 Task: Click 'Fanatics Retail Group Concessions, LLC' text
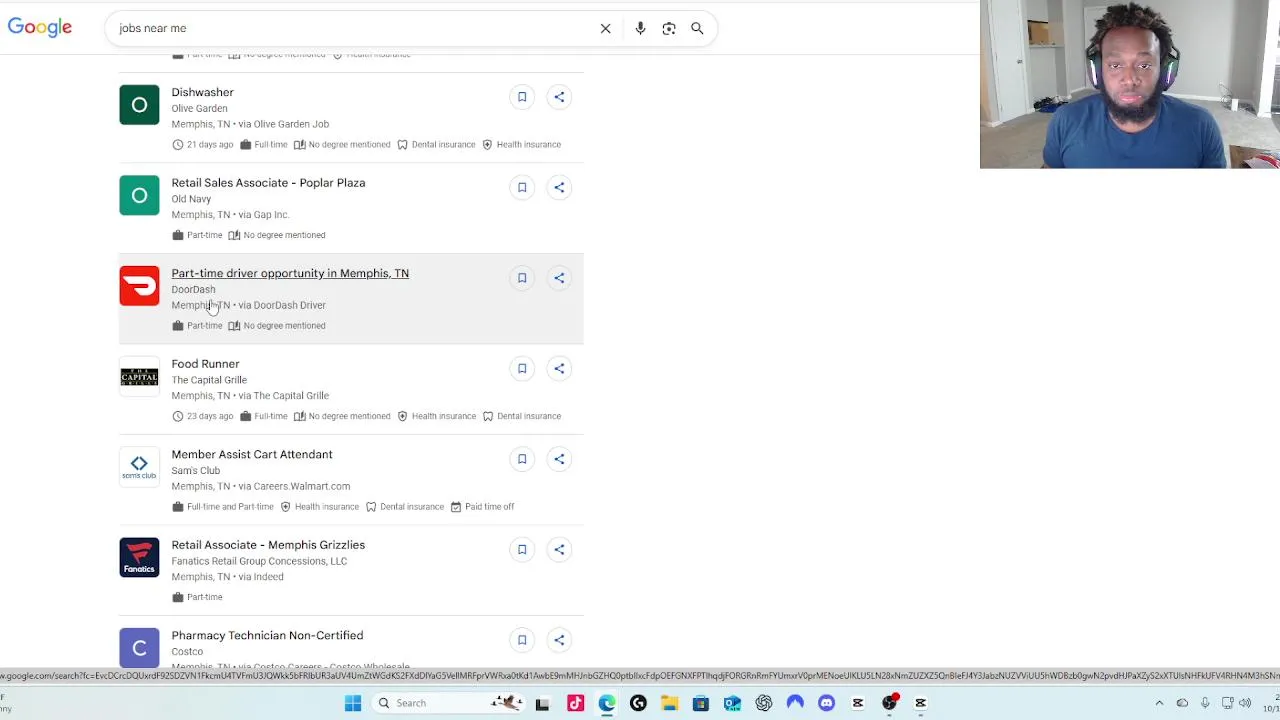259,561
